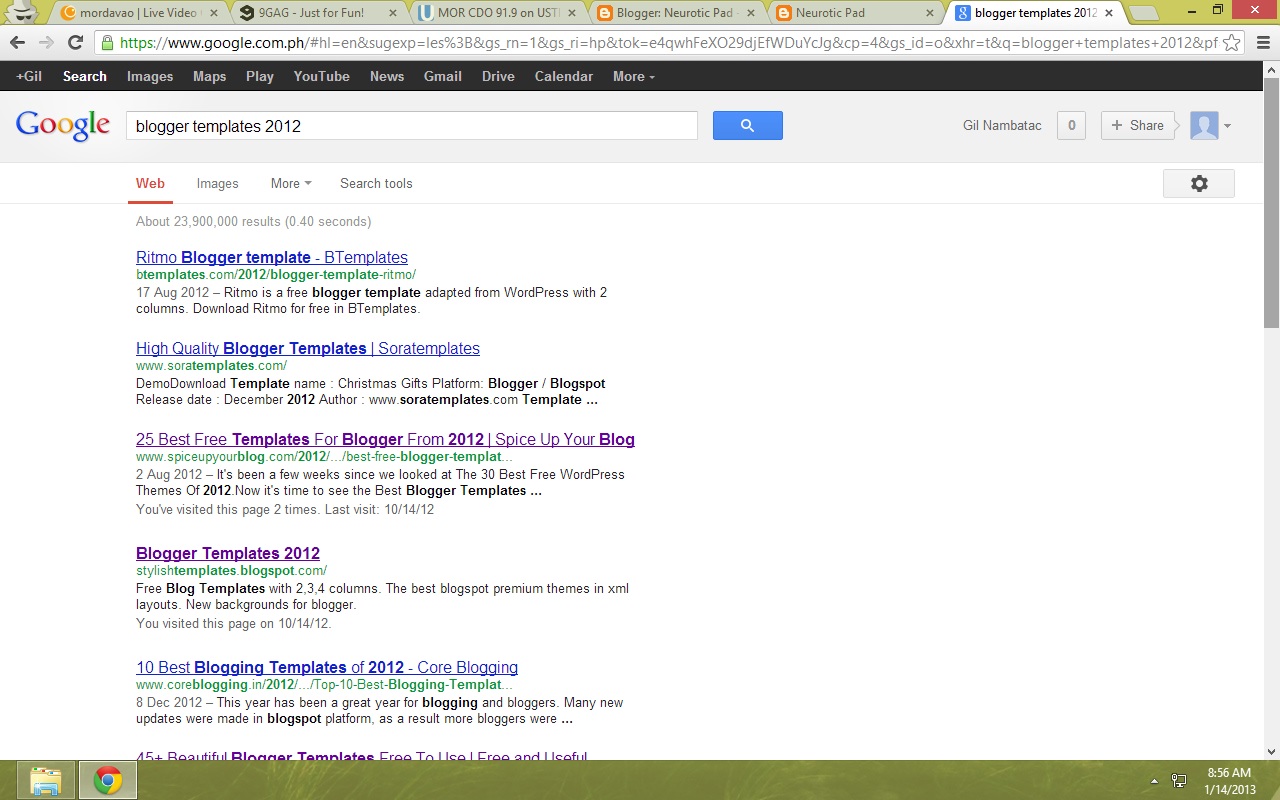The height and width of the screenshot is (800, 1280).
Task: Switch to the 9GAG Just for Fun tab
Action: [316, 13]
